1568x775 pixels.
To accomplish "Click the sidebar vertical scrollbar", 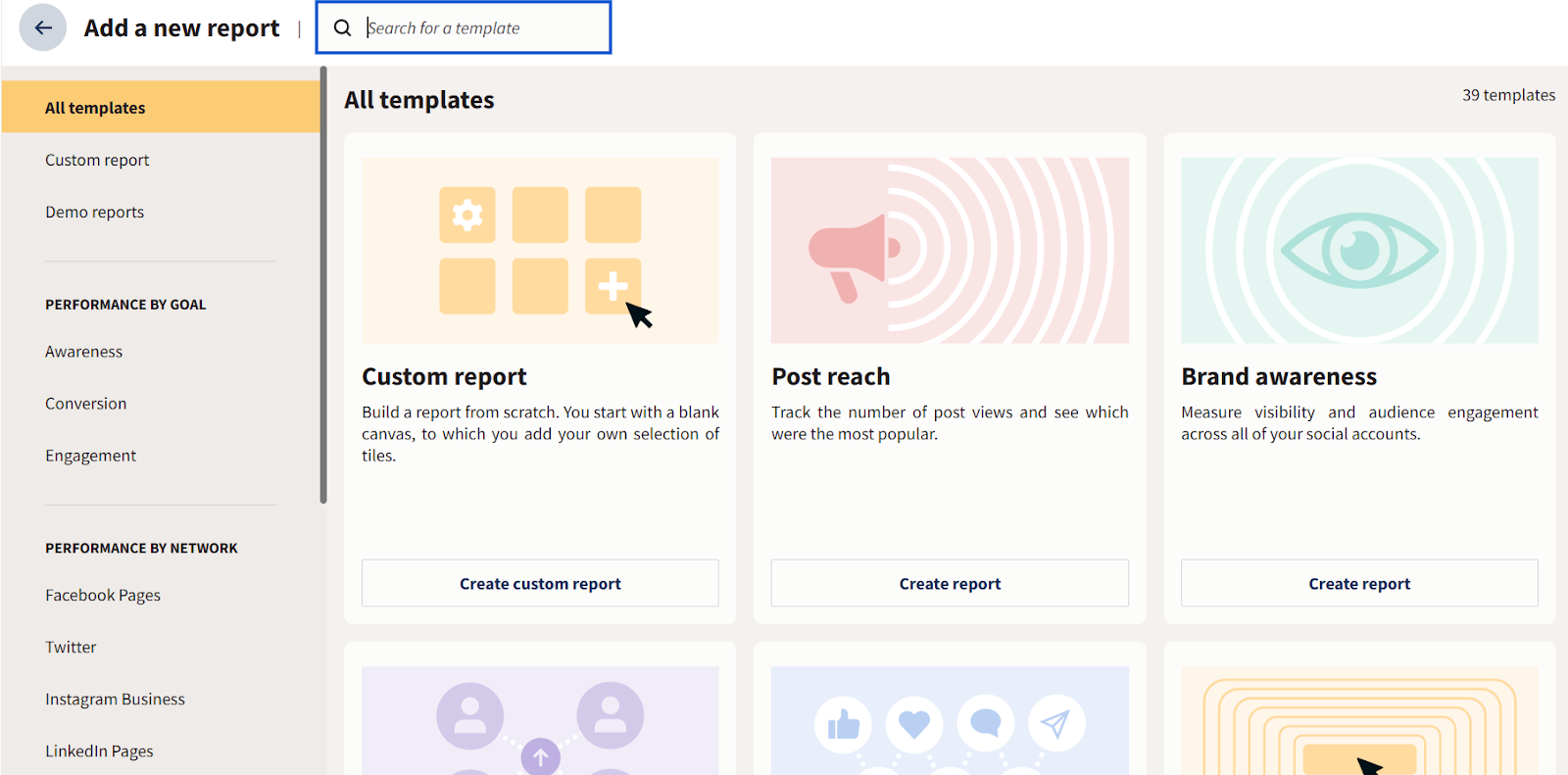I will click(x=323, y=285).
